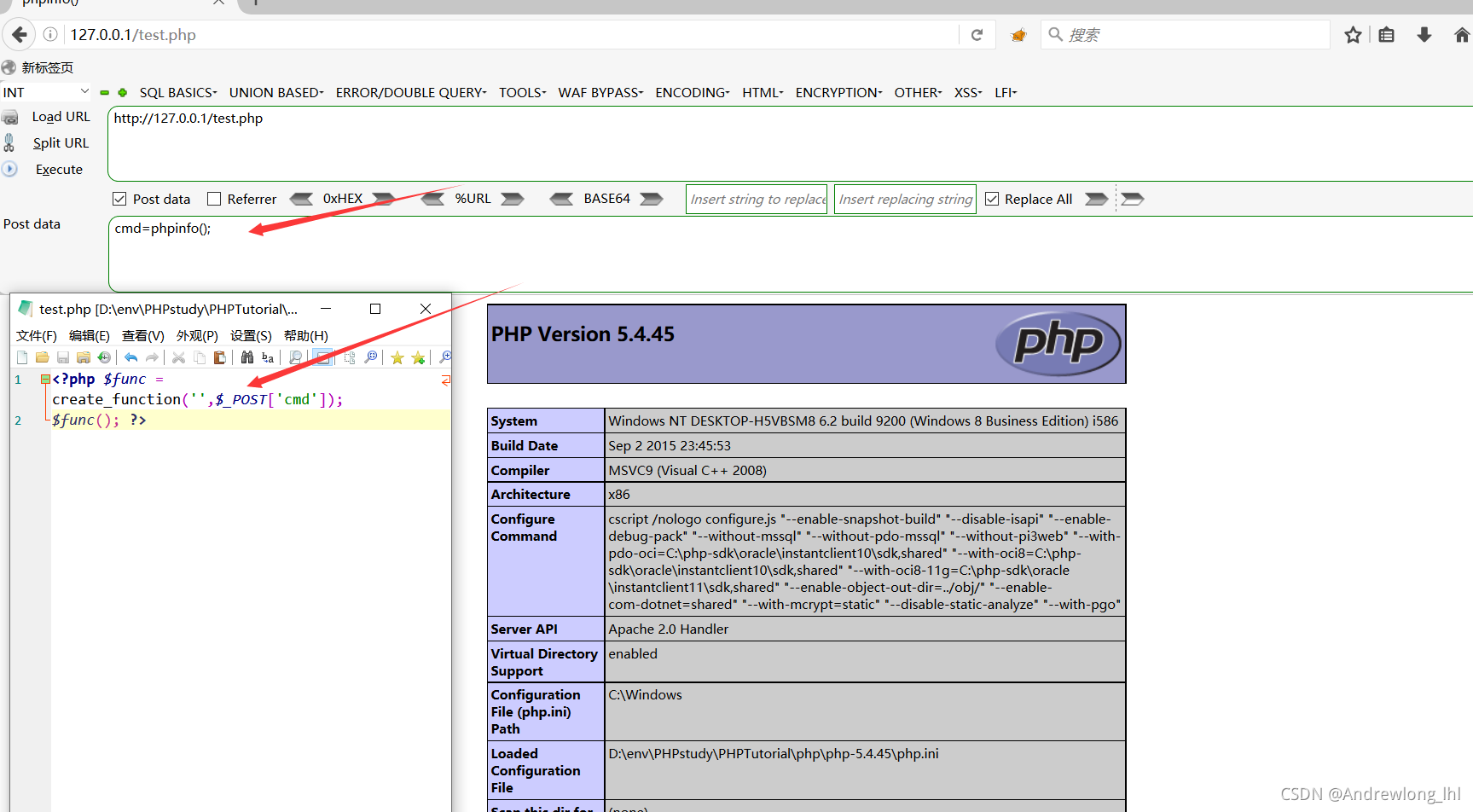Open the ENCODING dropdown menu

pos(693,92)
